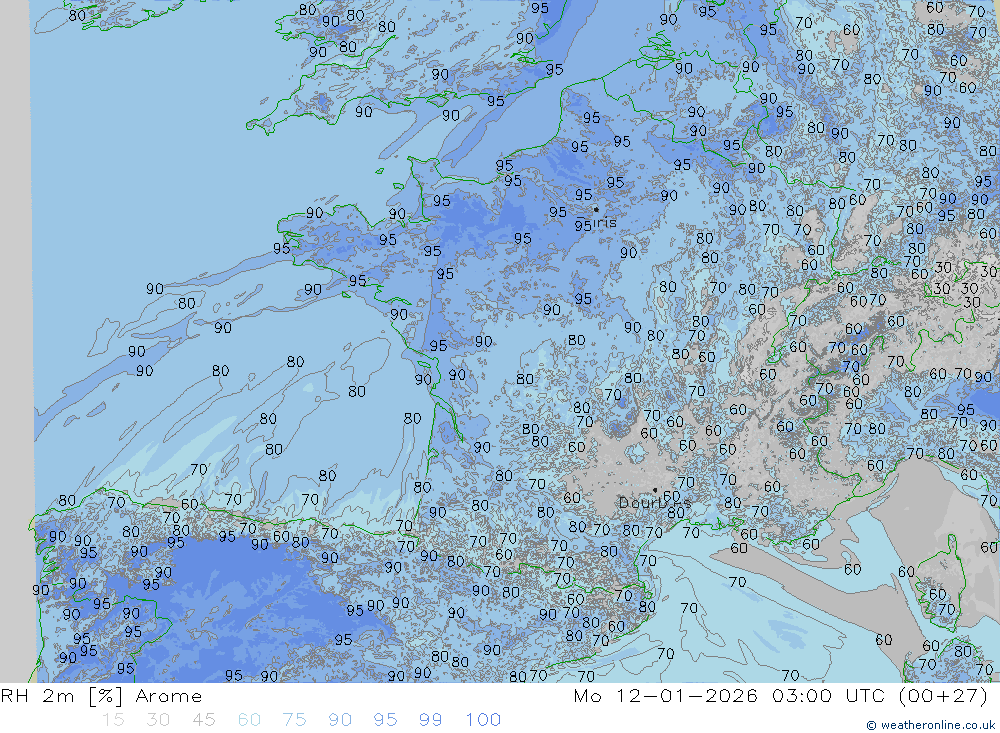Viewport: 1000px width, 733px height.
Task: Click the "Dour…" city name label
Action: [654, 503]
